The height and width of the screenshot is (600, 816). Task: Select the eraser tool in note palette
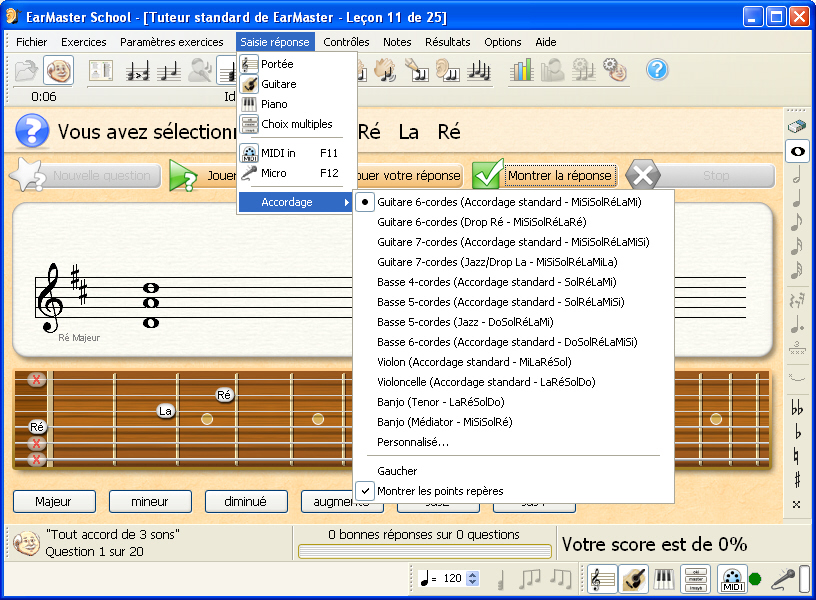click(797, 126)
